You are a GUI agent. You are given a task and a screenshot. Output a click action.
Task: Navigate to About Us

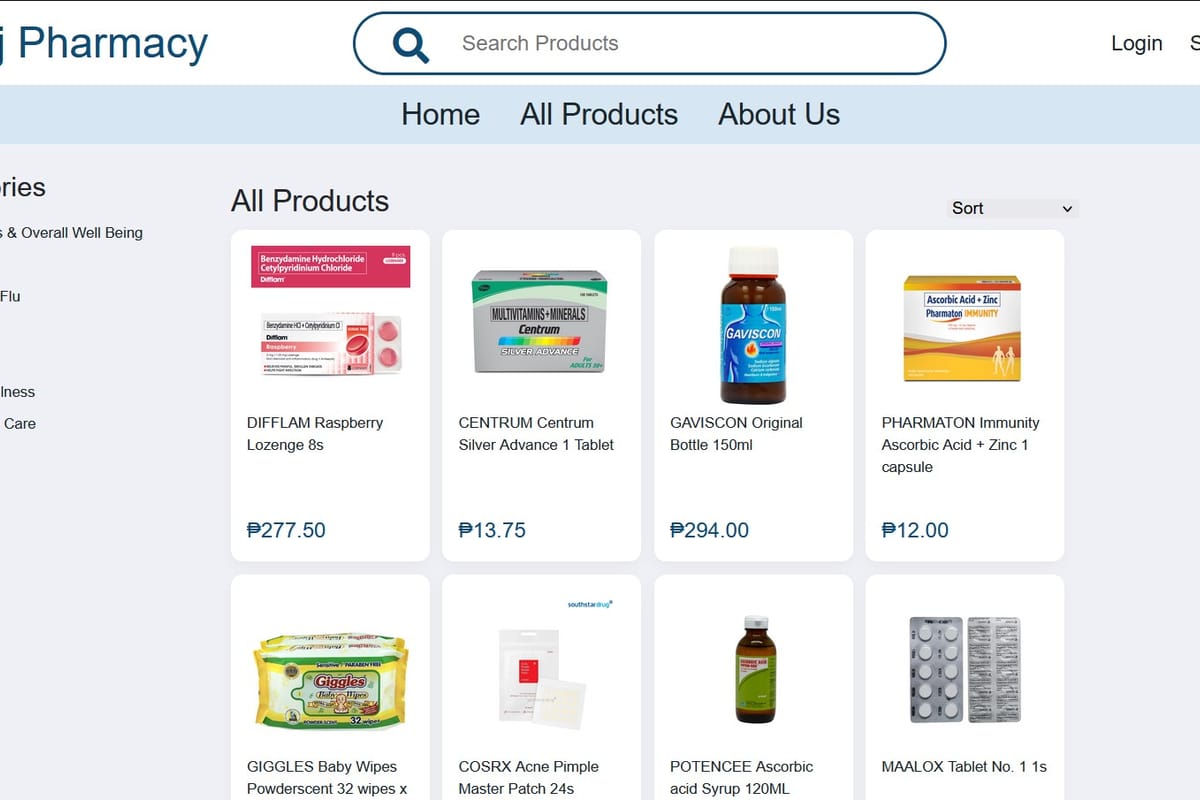coord(779,114)
